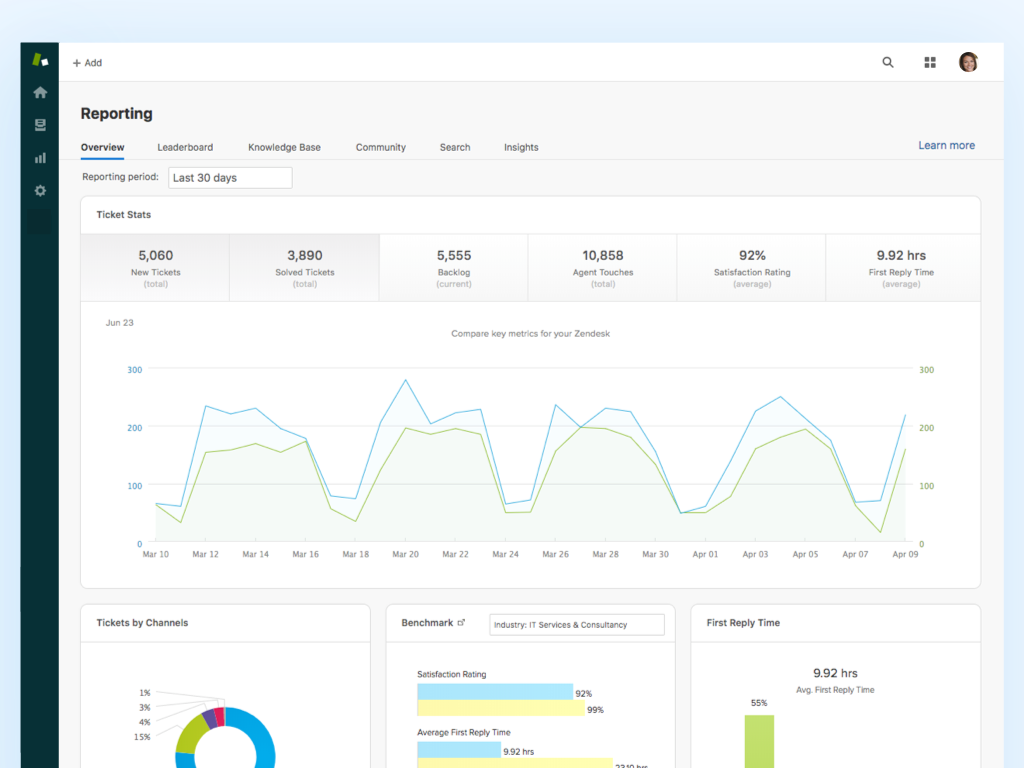Screen dimensions: 1024x768
Task: Follow the Learn more link
Action: point(946,145)
